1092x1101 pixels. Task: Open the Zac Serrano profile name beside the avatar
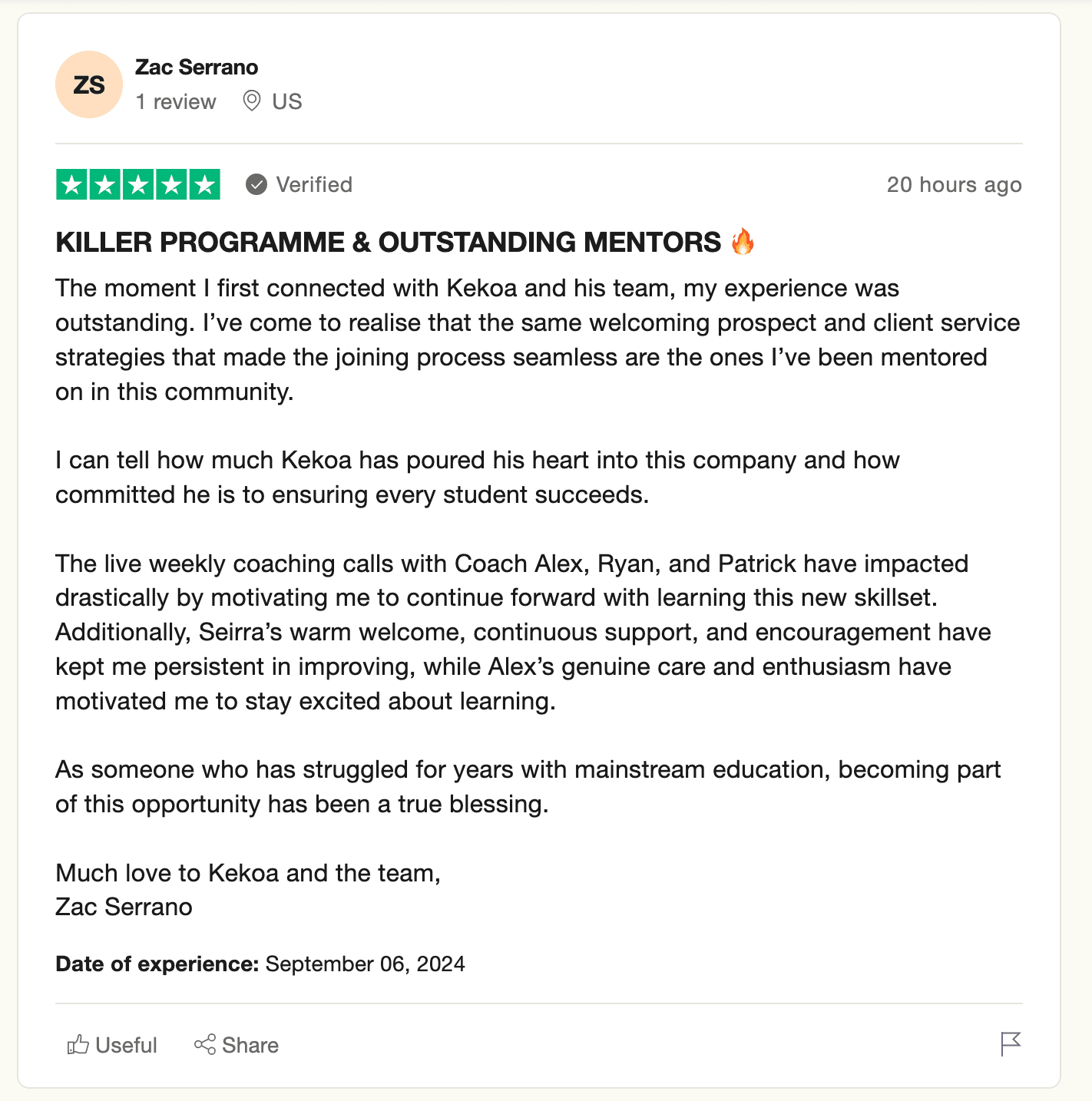click(197, 68)
